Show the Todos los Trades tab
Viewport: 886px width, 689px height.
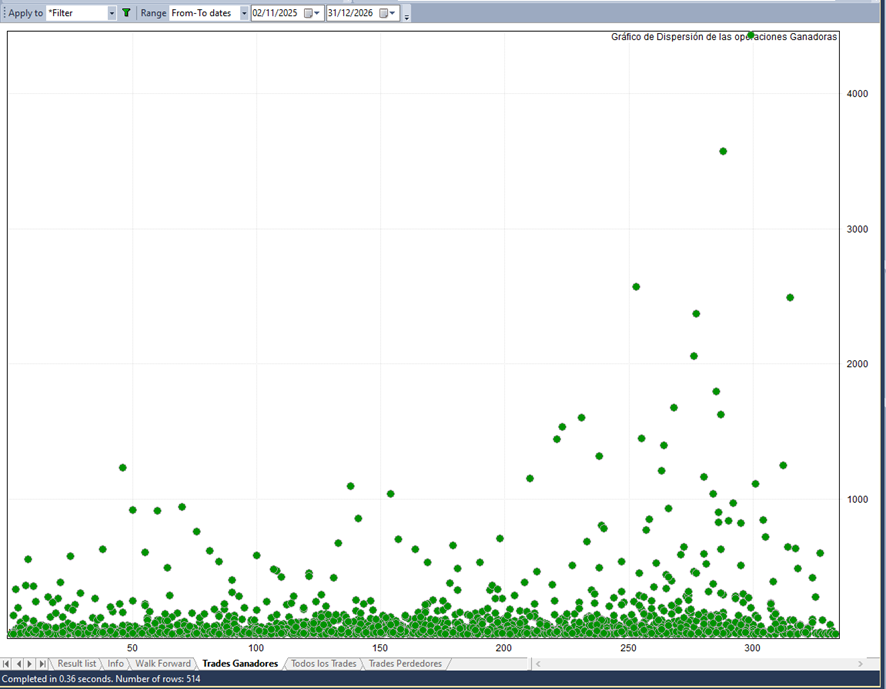coord(323,664)
